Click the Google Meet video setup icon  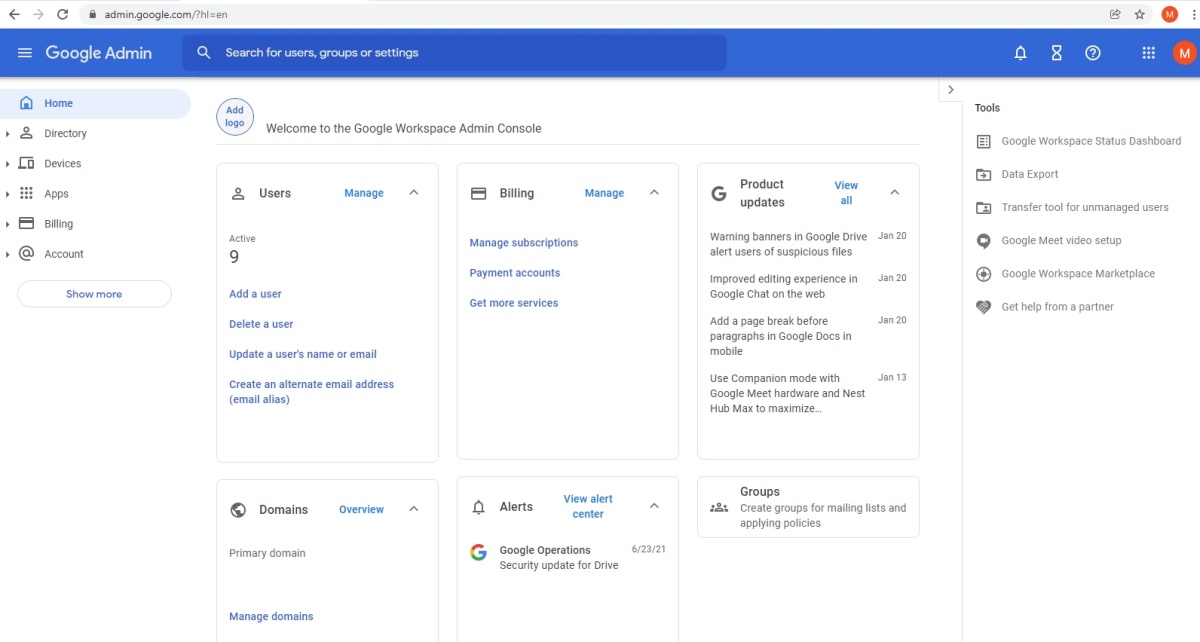pos(983,240)
